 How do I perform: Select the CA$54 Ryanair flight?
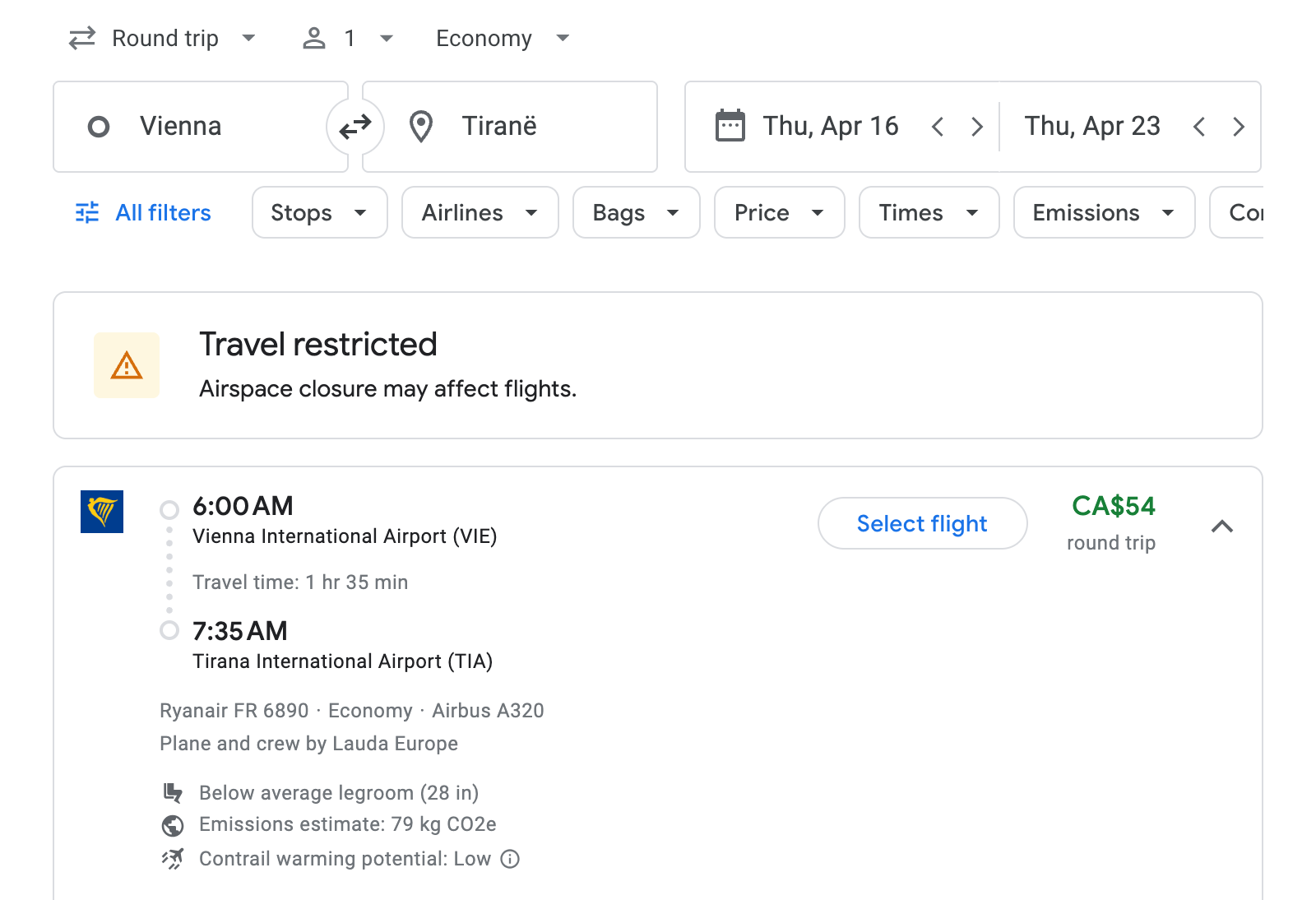921,523
